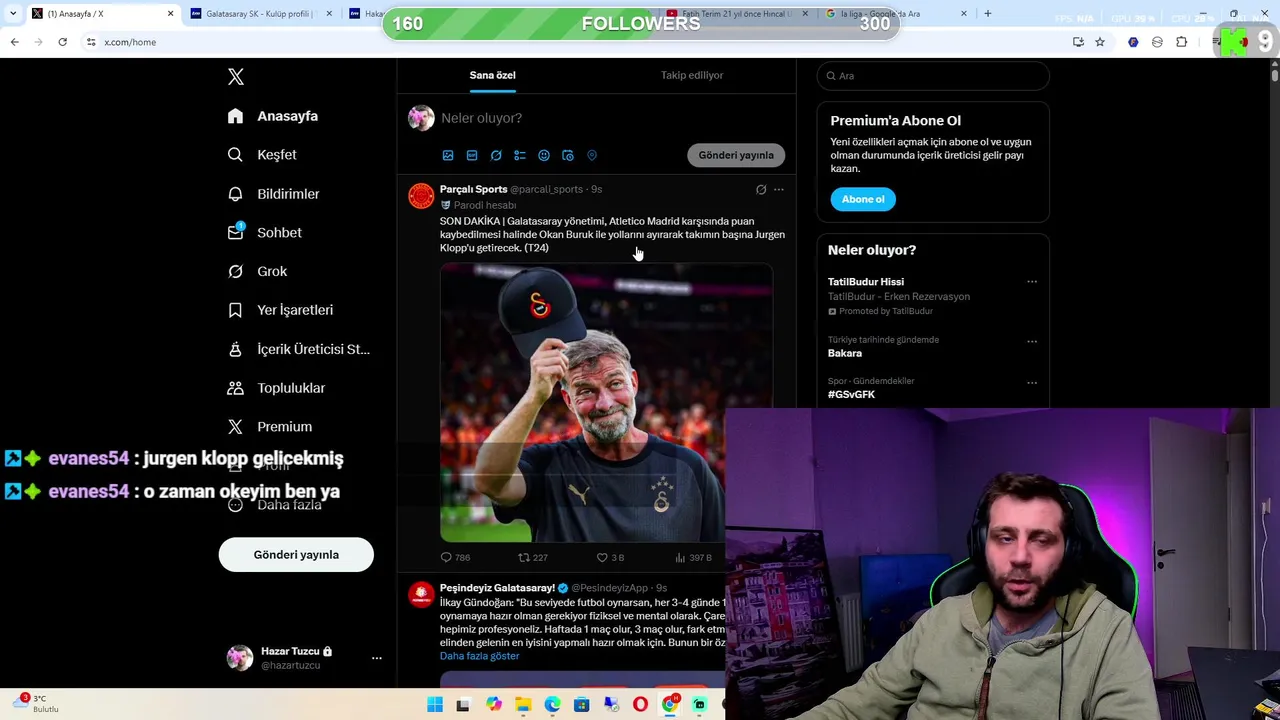Open Parçalı Sports account name link

pos(473,189)
